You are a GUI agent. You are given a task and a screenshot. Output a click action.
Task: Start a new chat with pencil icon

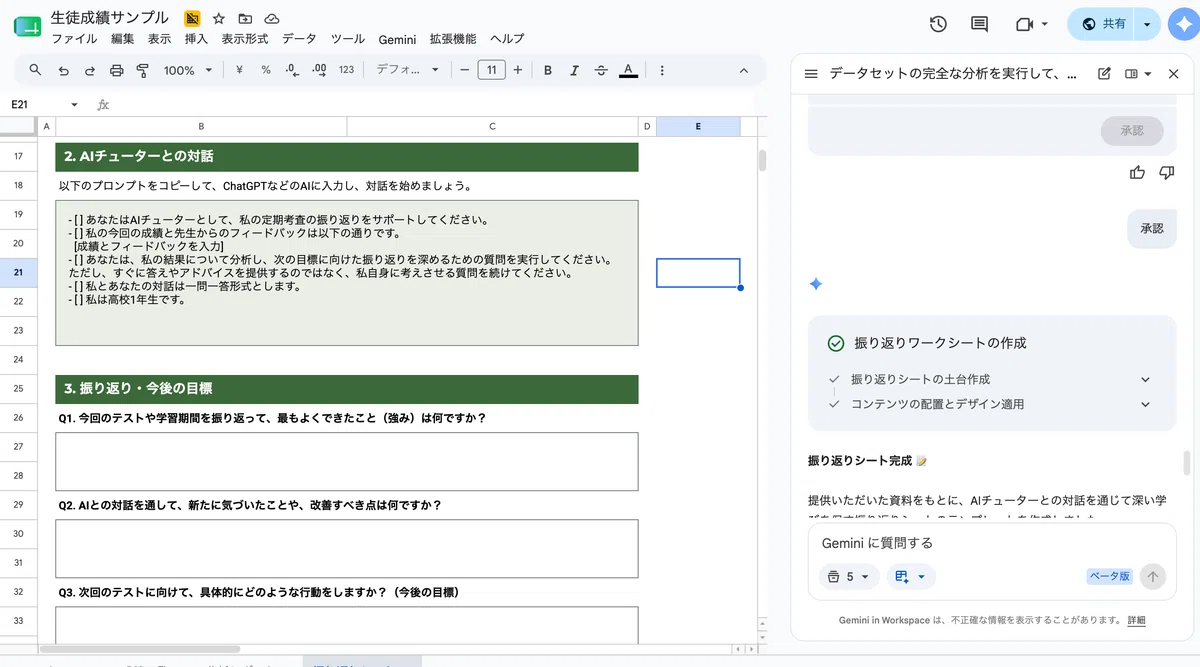(x=1104, y=74)
